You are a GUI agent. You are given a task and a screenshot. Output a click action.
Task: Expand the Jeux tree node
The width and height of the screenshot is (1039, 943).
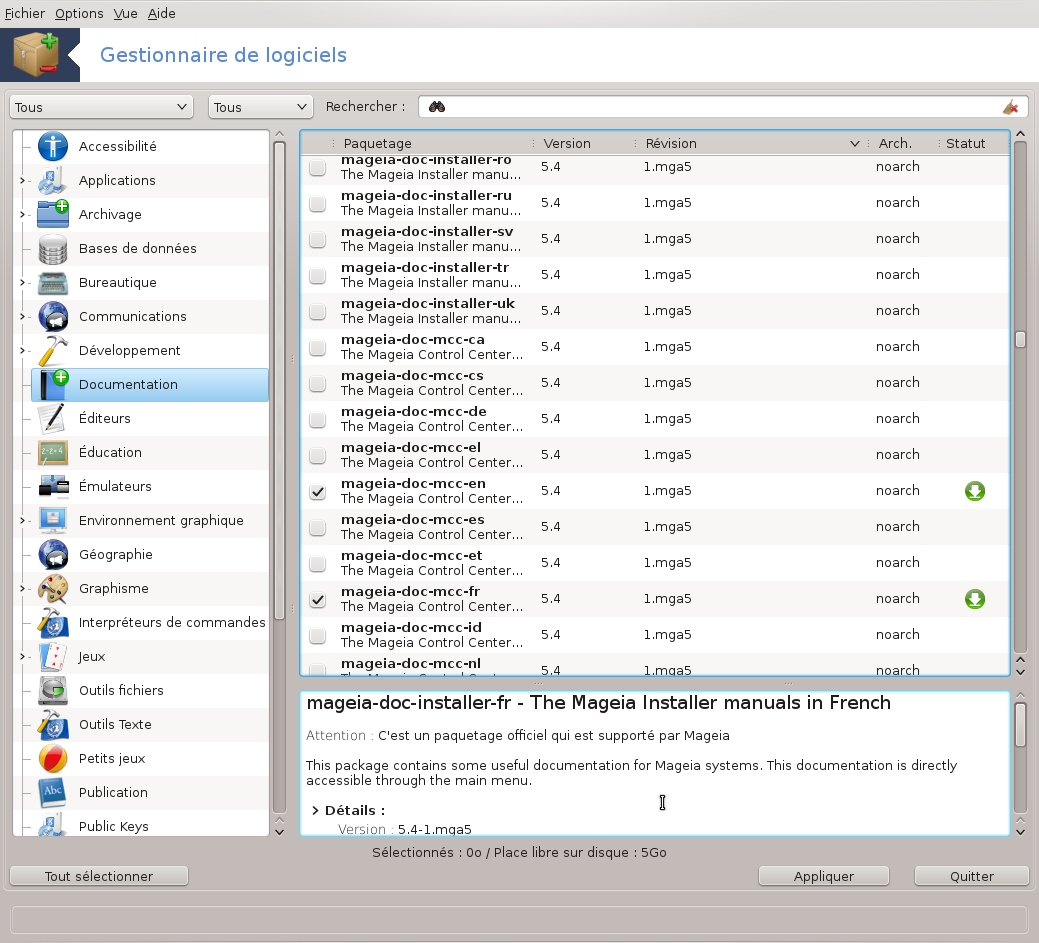click(22, 657)
